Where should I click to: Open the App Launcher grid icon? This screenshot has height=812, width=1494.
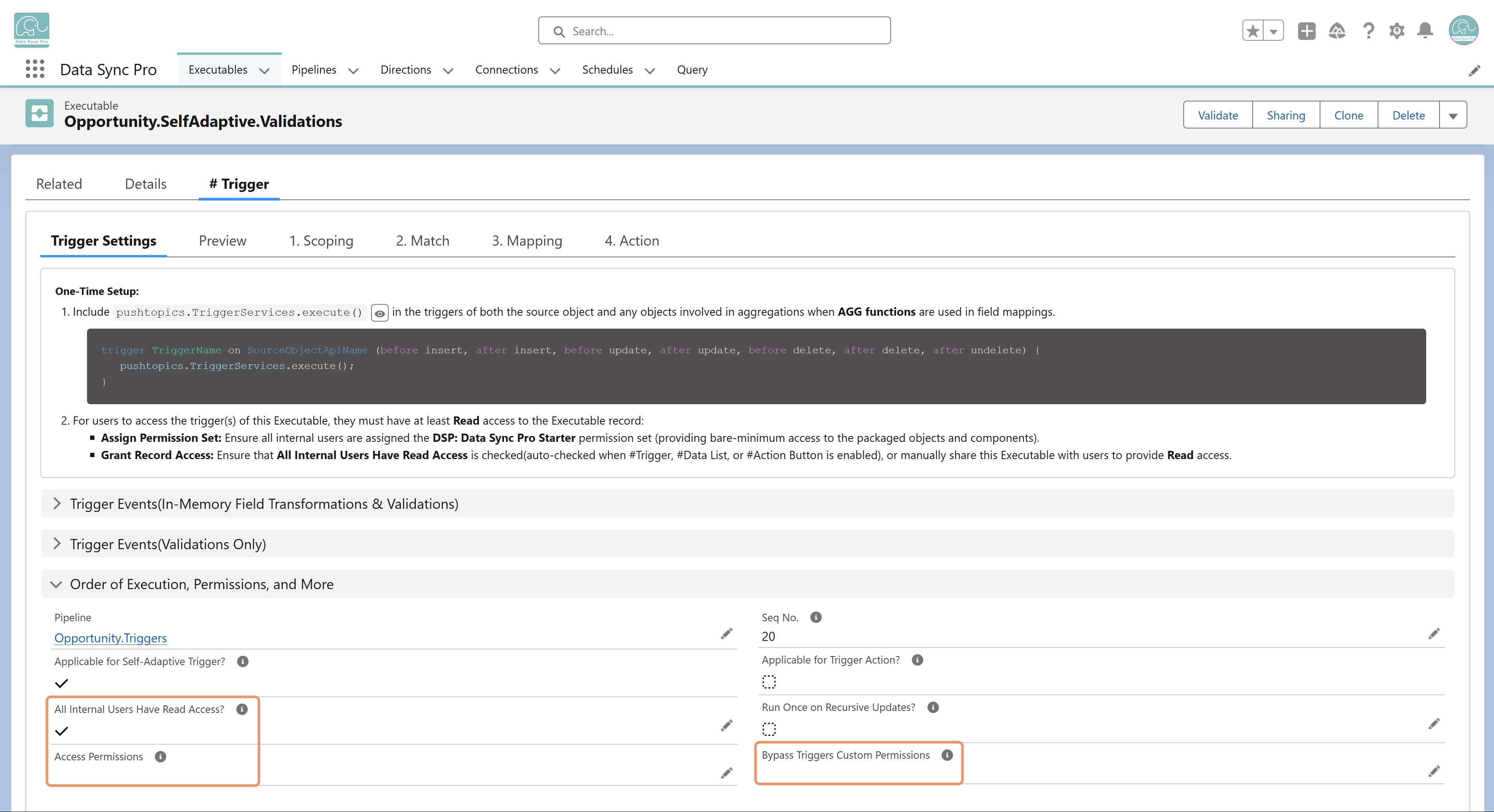point(35,69)
